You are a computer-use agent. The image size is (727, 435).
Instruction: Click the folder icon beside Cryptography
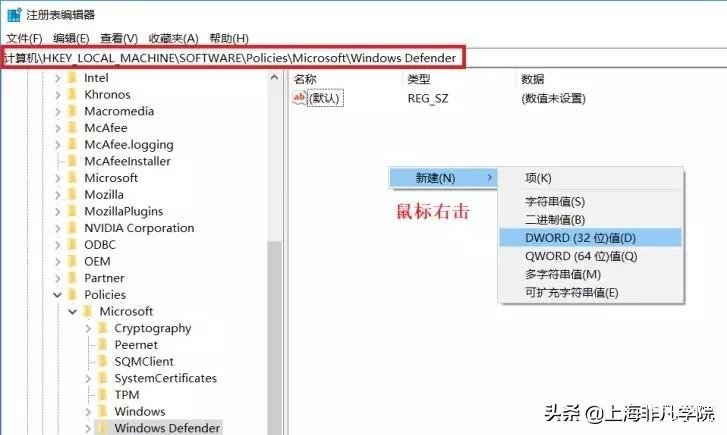pos(103,328)
